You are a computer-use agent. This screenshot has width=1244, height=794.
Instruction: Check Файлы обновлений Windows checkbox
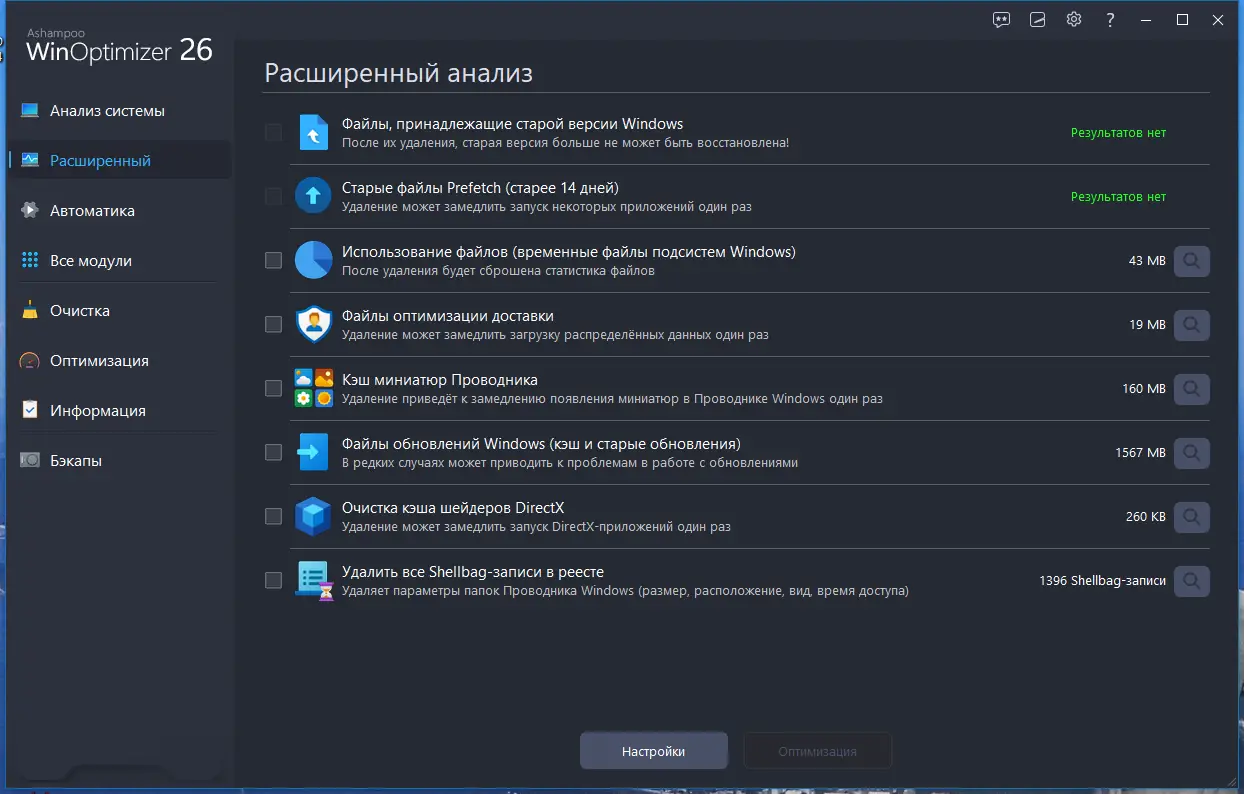click(273, 452)
